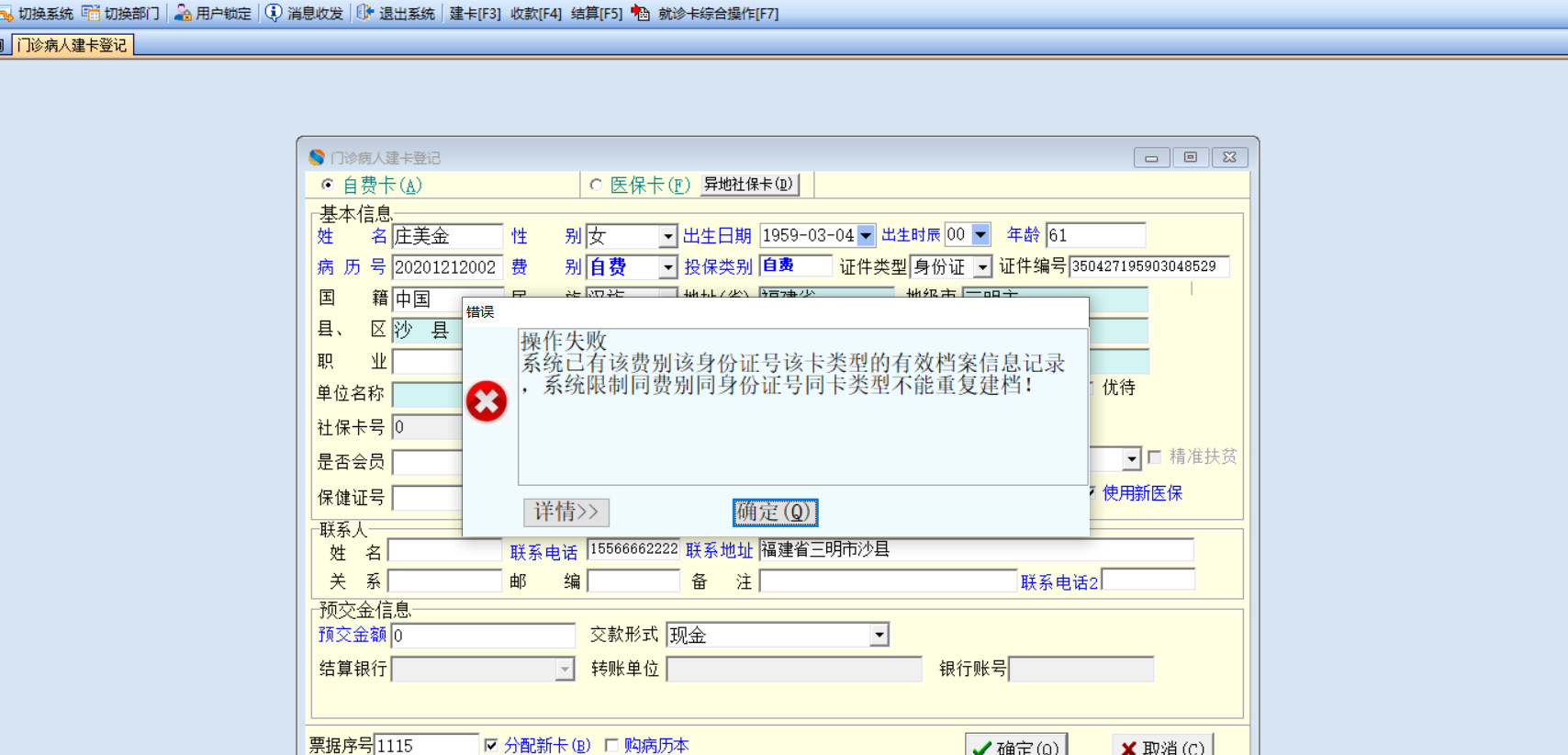
Task: Click the bottom 确定(O) button with checkmark
Action: (x=1016, y=747)
